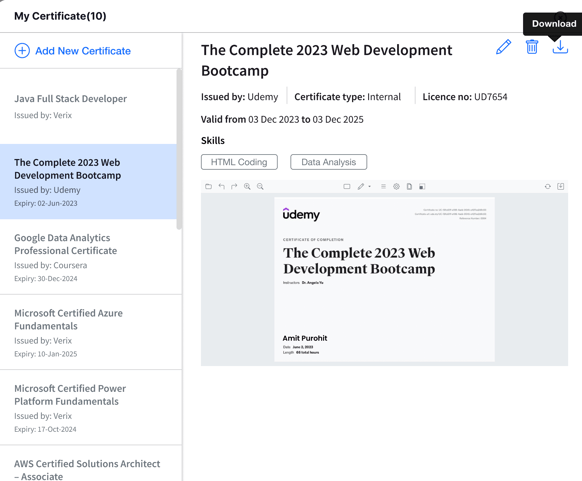Open Microsoft Certified Azure Fundamentals certificate
Image resolution: width=582 pixels, height=481 pixels.
click(x=91, y=332)
